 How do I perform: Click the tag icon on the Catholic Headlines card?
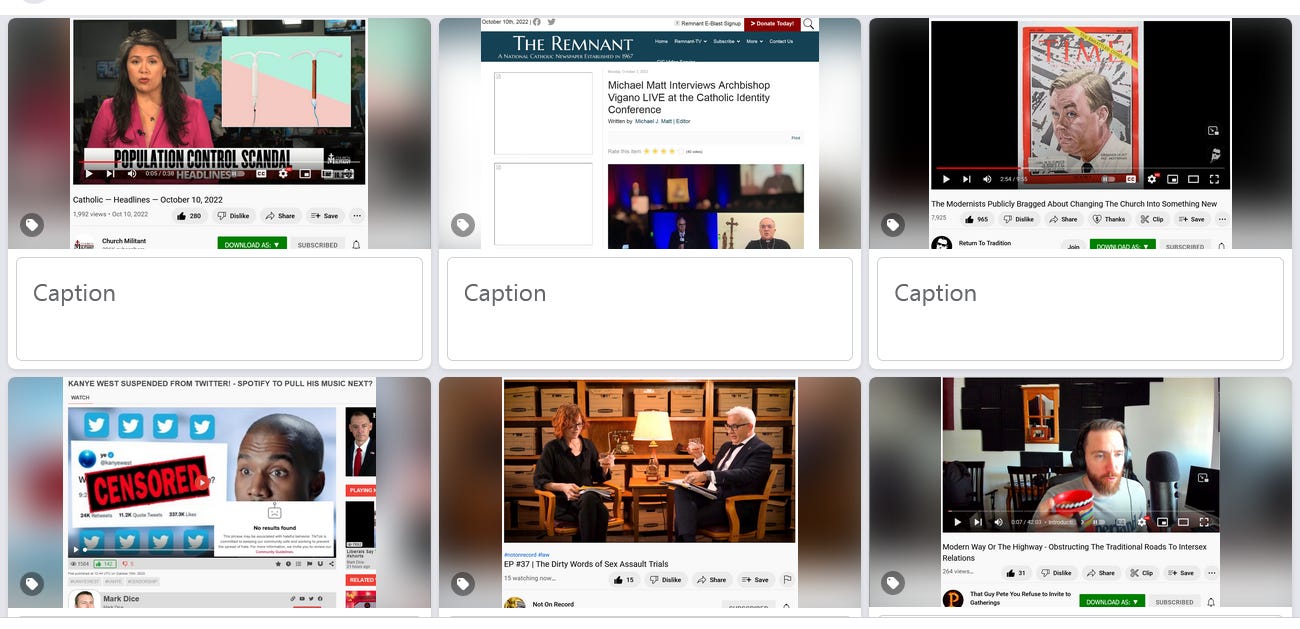coord(32,225)
